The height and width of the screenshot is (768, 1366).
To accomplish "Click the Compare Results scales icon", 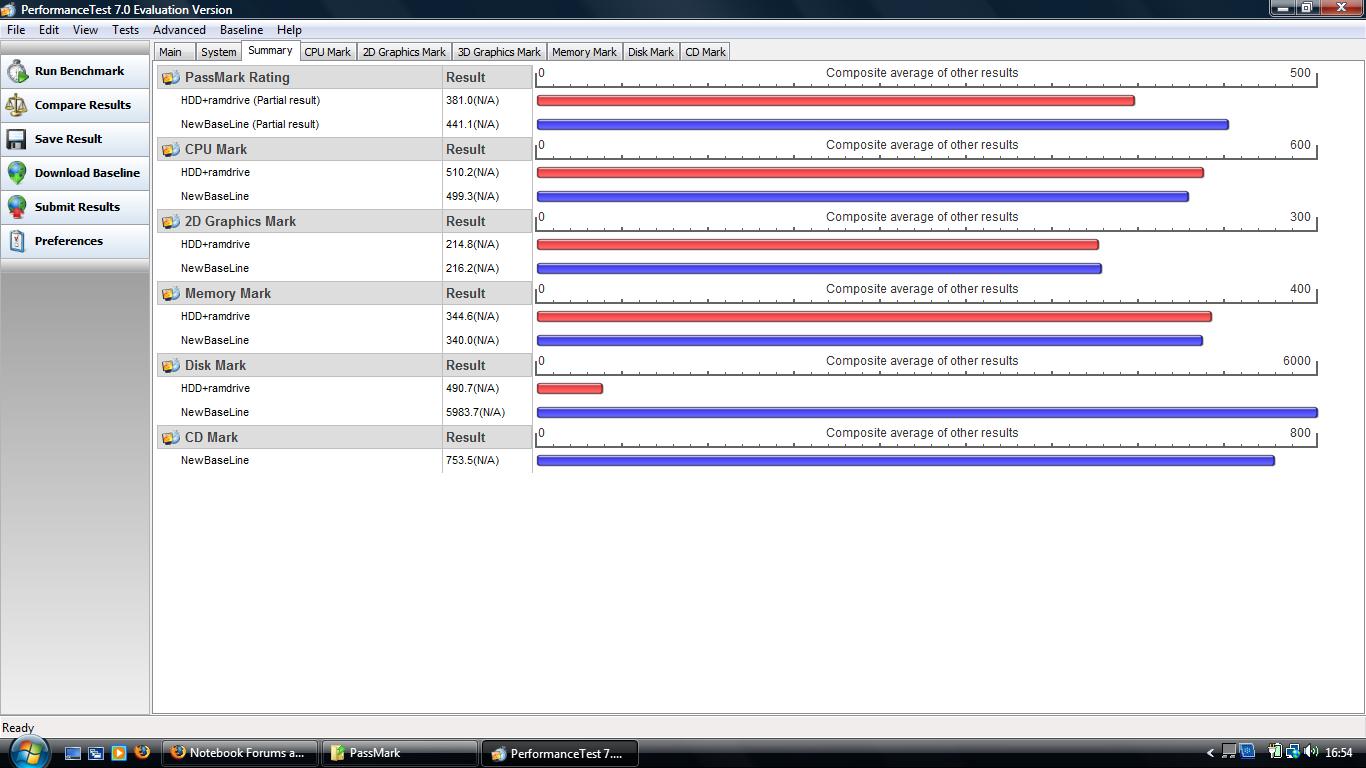I will point(17,105).
